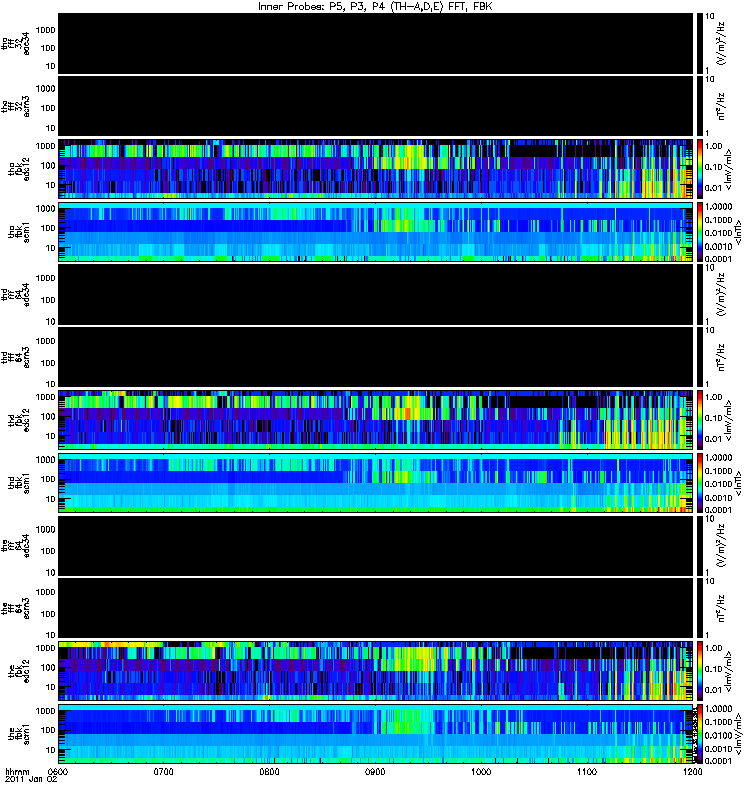Click the tha fbk scm1 spectrogram panel
750x800 pixels.
[x=376, y=232]
